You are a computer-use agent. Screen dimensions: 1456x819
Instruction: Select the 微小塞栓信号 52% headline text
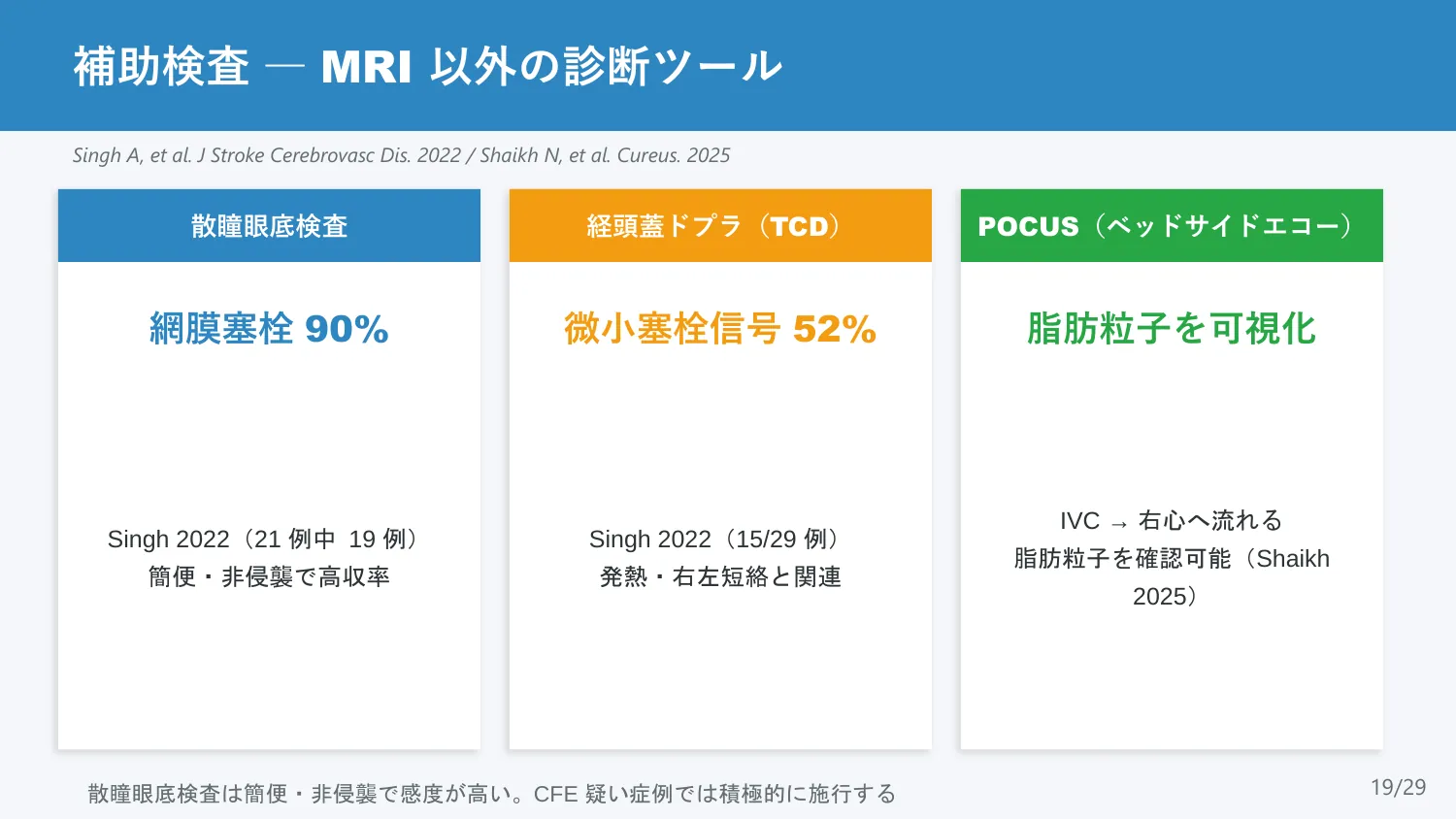coord(720,329)
